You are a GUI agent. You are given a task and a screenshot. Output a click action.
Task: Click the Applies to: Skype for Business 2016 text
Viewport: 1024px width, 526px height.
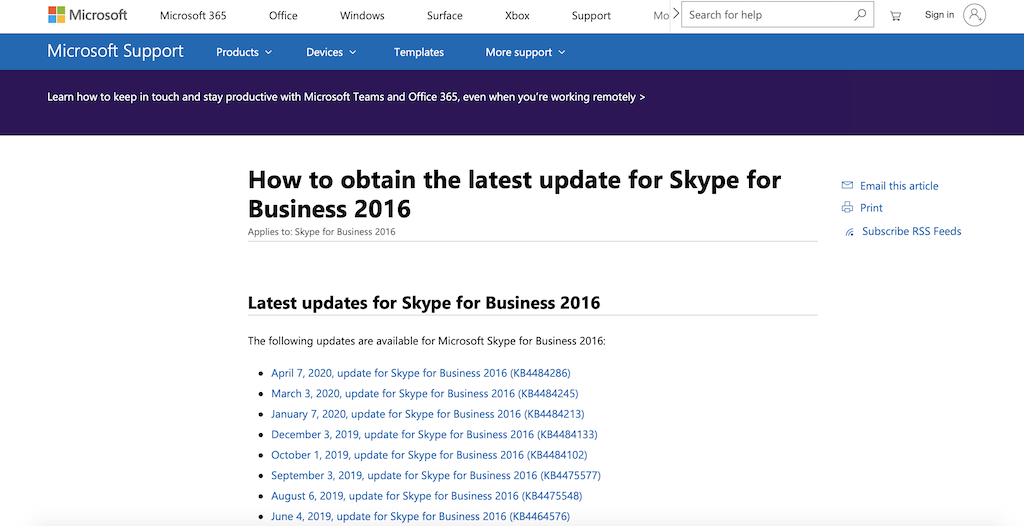(x=321, y=231)
